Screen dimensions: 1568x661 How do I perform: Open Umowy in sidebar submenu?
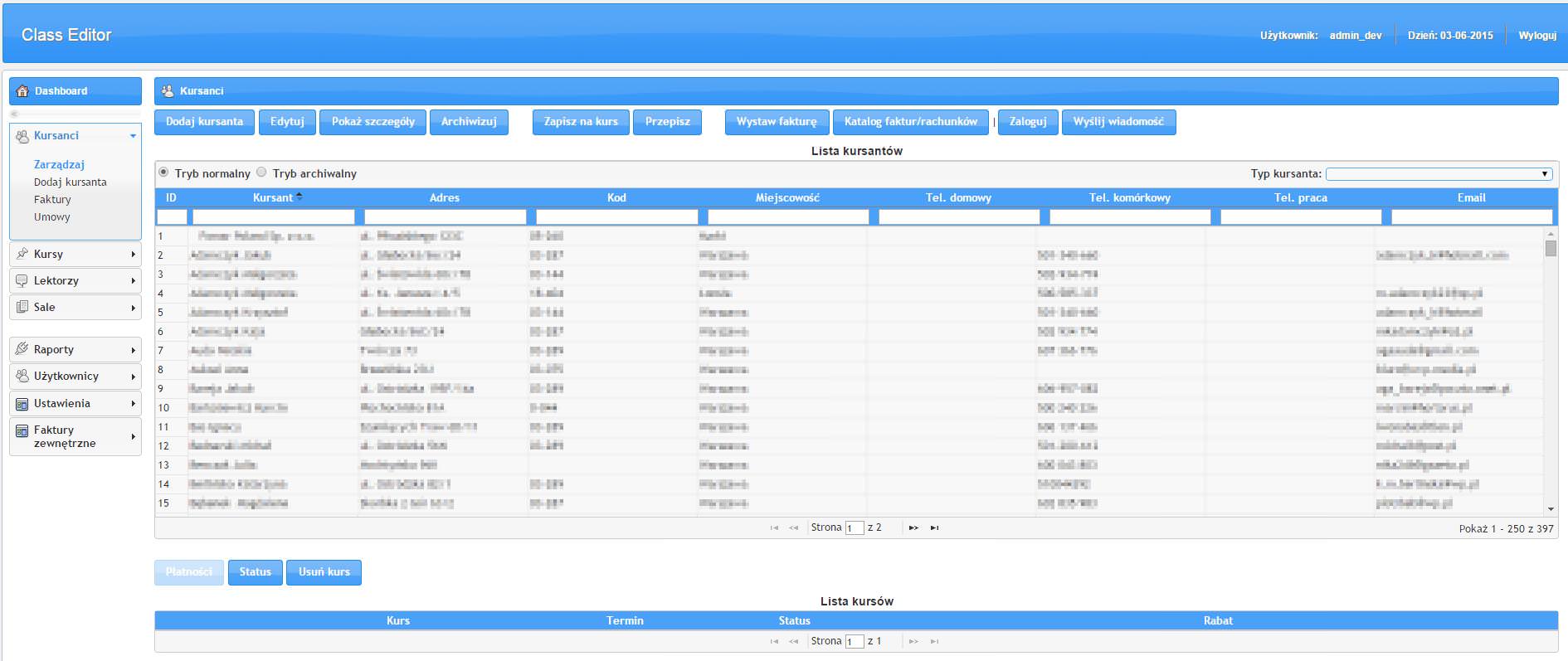(x=51, y=217)
